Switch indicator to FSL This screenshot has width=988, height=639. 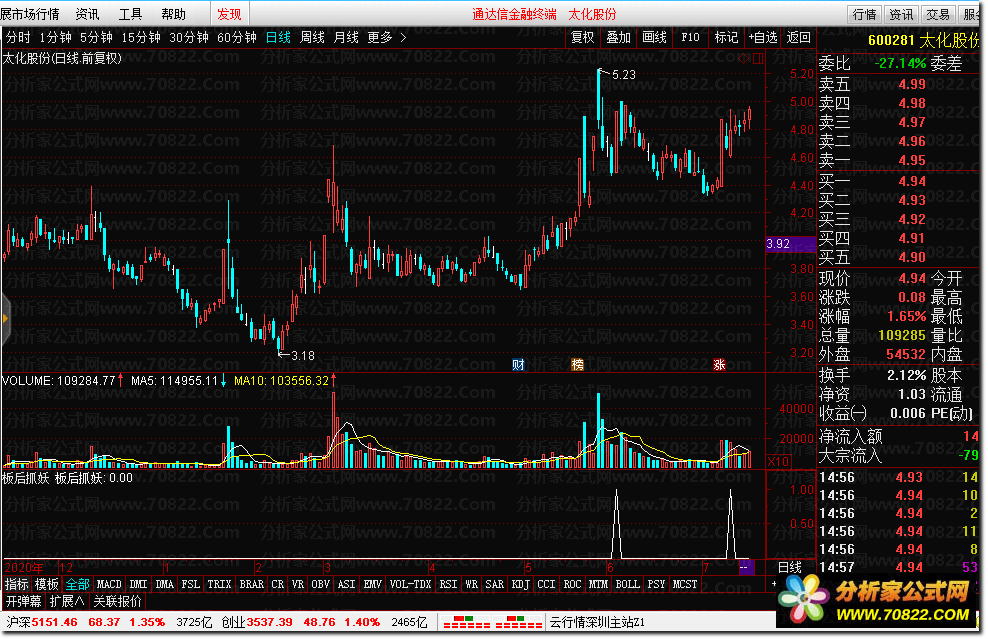point(191,584)
